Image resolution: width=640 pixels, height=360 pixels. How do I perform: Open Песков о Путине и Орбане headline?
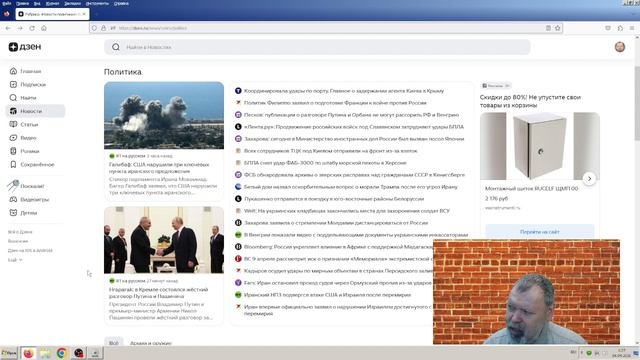coord(351,115)
